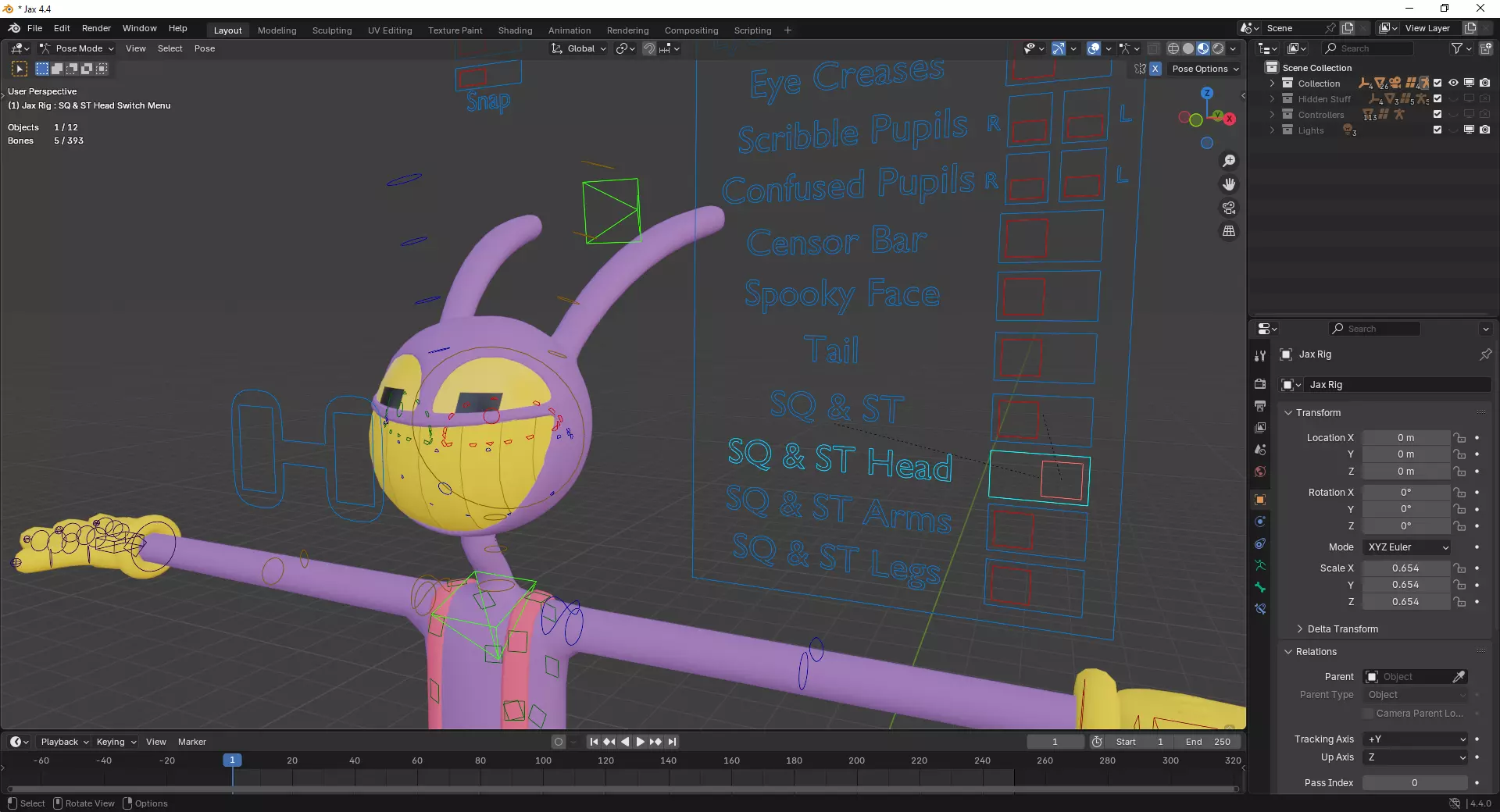Open the Pose menu in viewport header

click(x=205, y=48)
